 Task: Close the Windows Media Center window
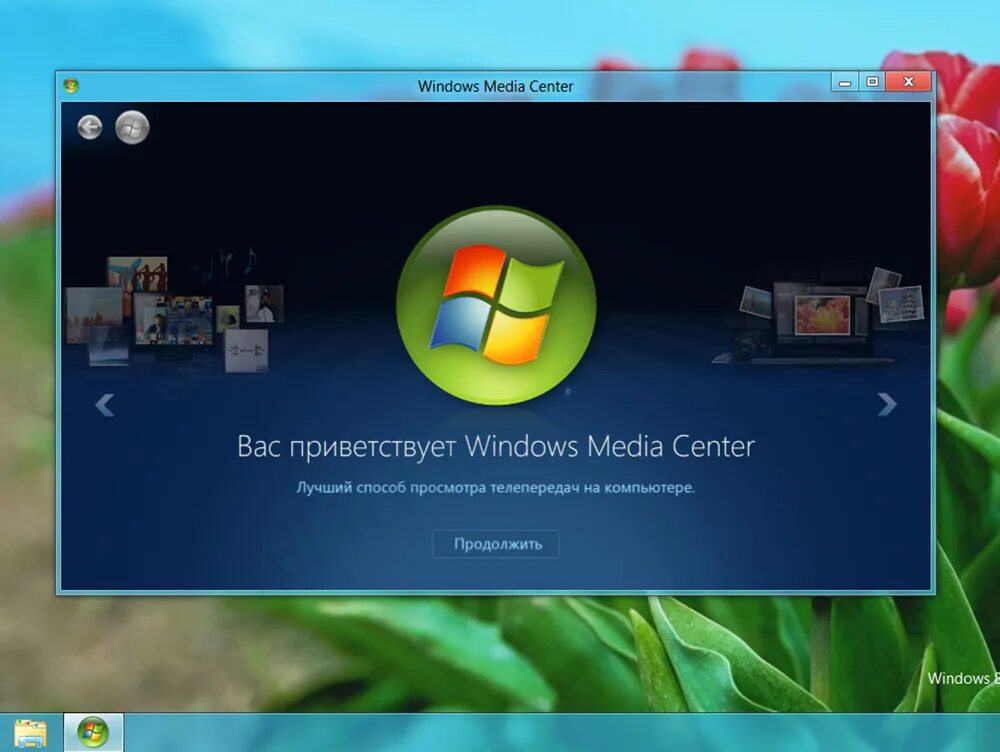[x=909, y=82]
